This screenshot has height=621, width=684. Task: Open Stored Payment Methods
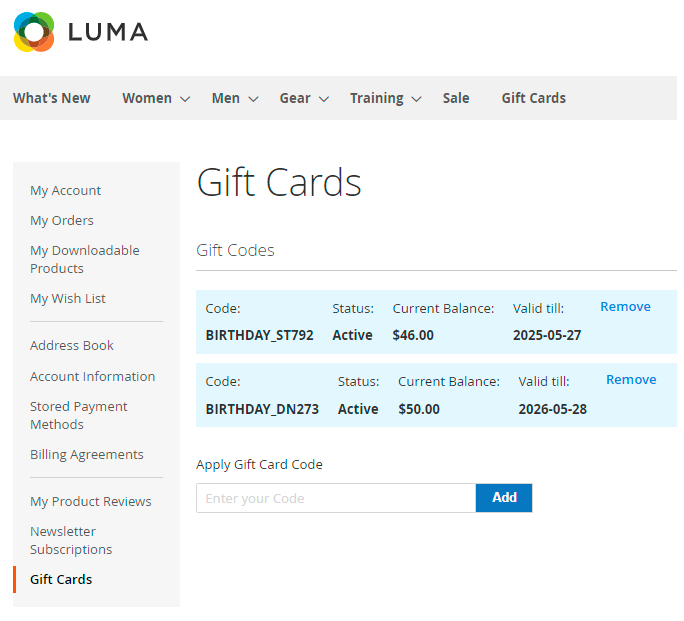click(79, 416)
